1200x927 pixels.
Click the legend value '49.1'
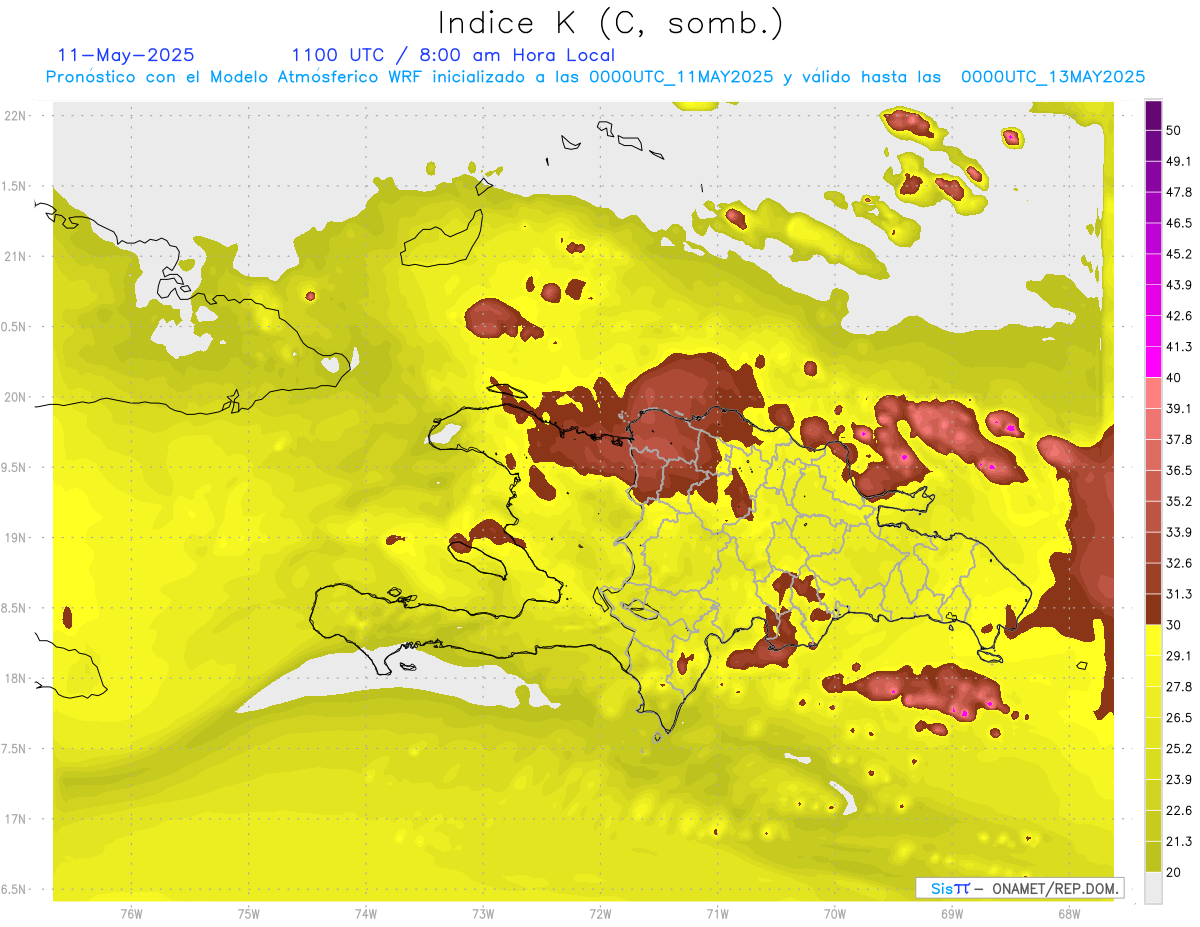[1178, 161]
